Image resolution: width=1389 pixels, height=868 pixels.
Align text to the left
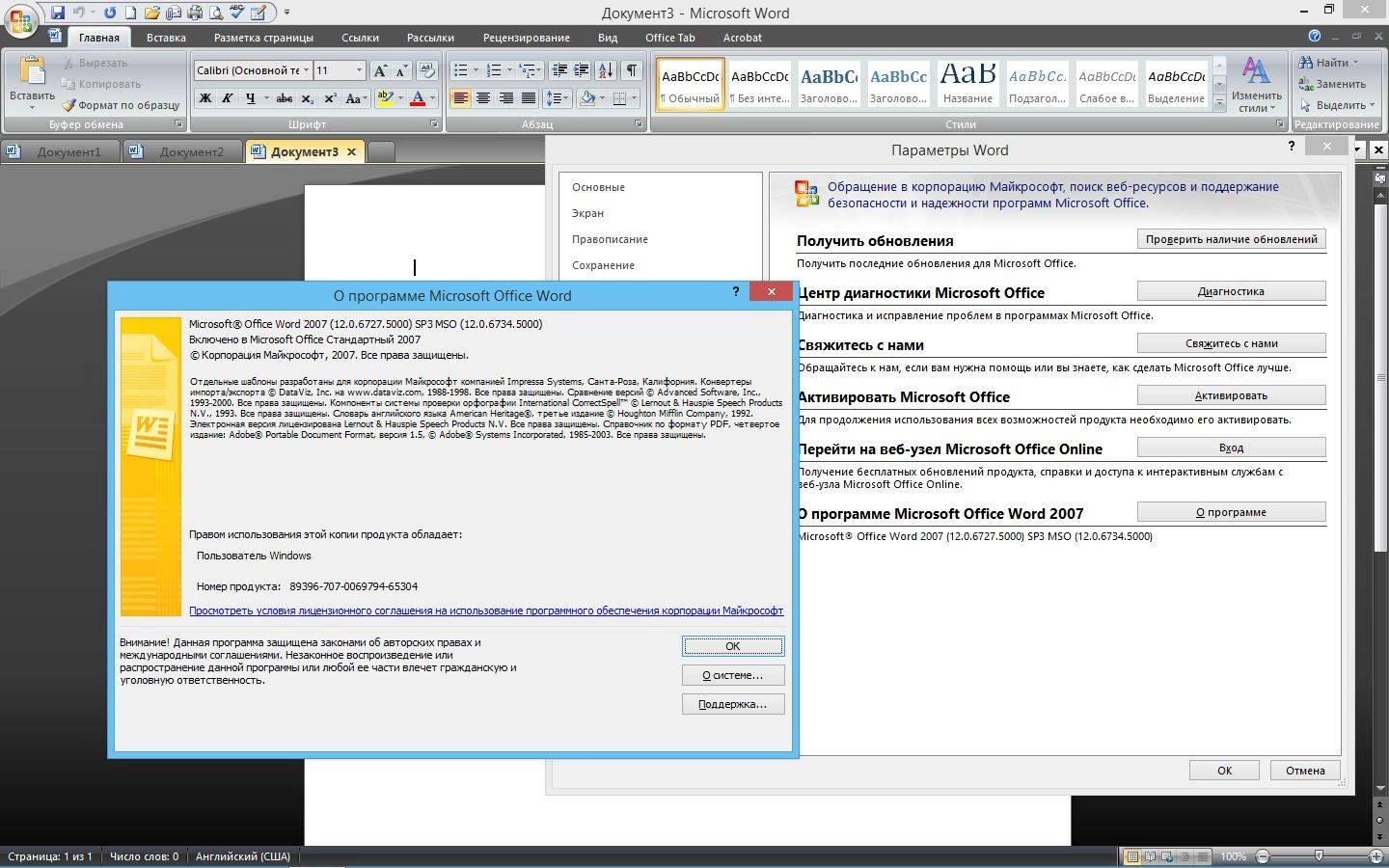click(460, 98)
